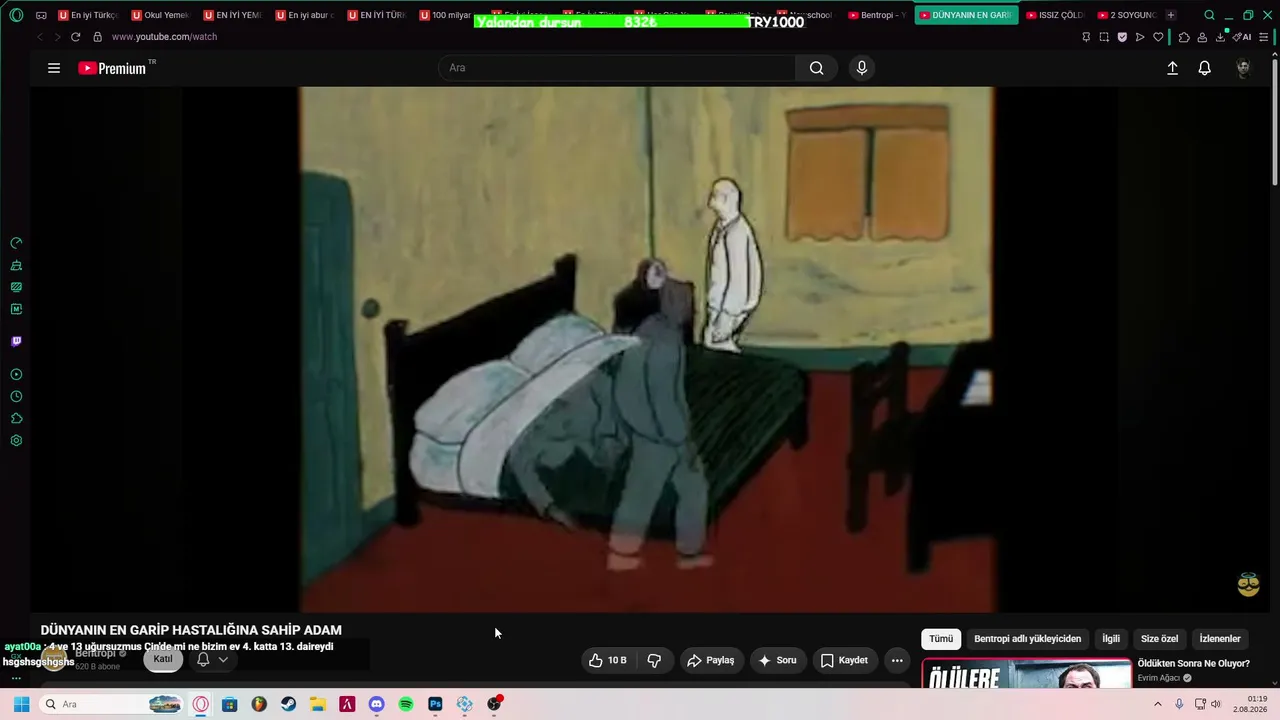
Task: Open the M chip sidebar icon
Action: tap(16, 309)
